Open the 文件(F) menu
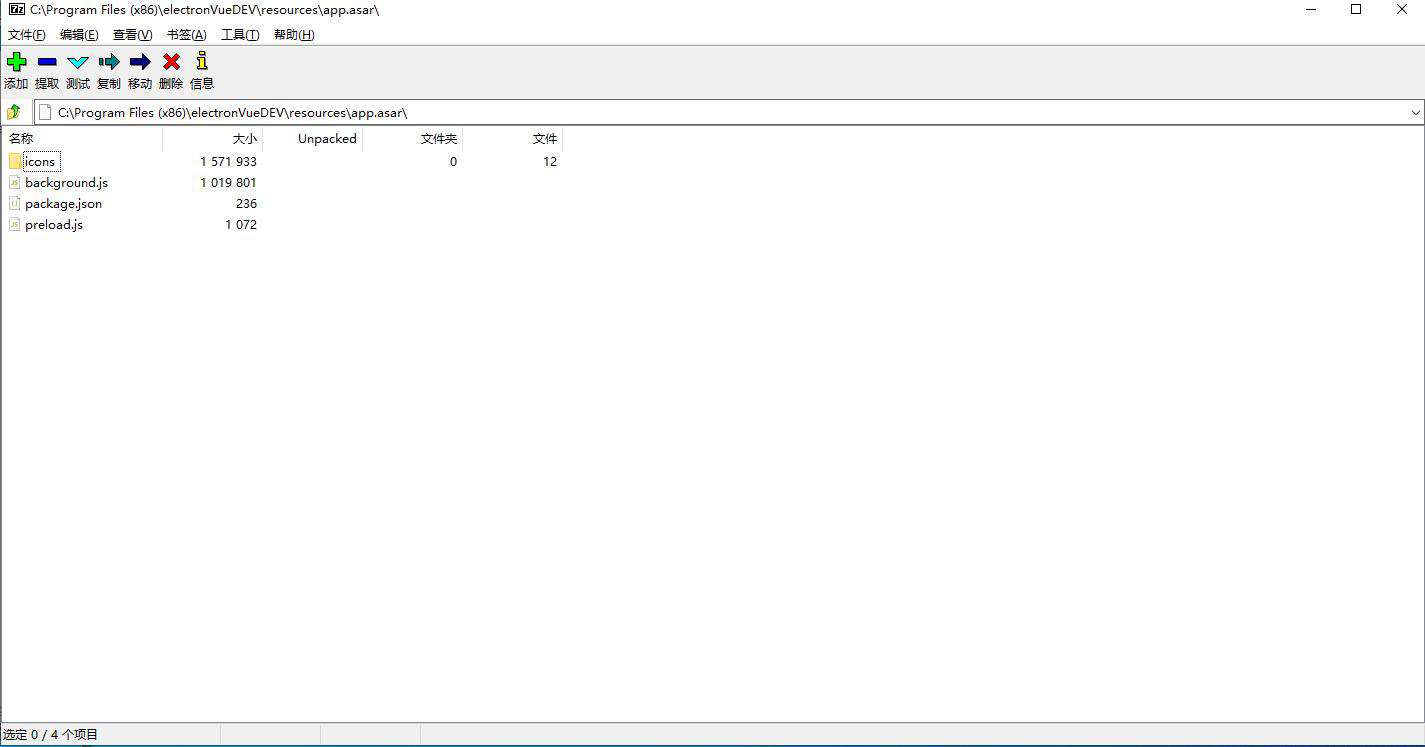 point(27,35)
